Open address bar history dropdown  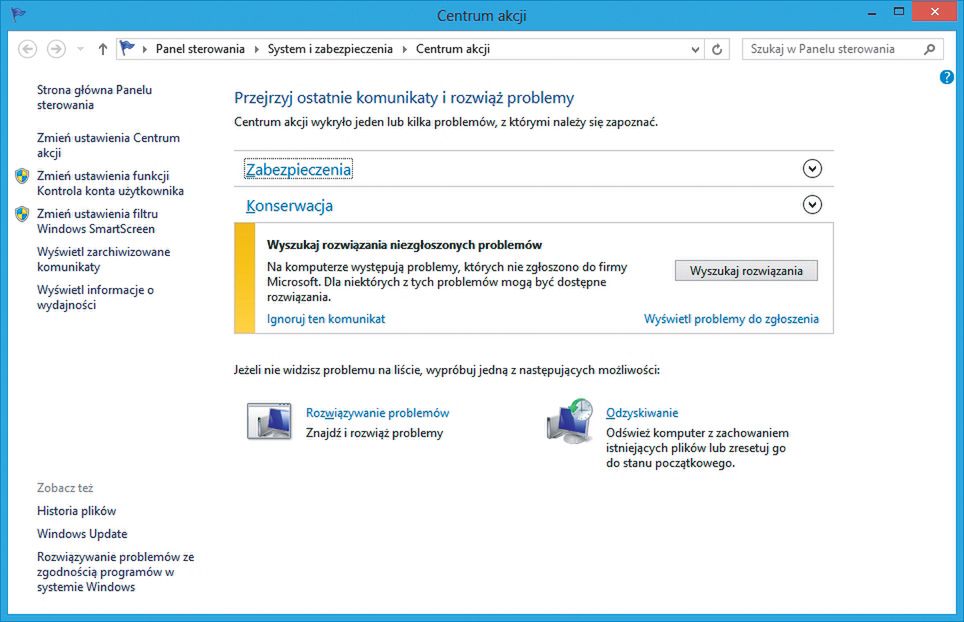(695, 50)
